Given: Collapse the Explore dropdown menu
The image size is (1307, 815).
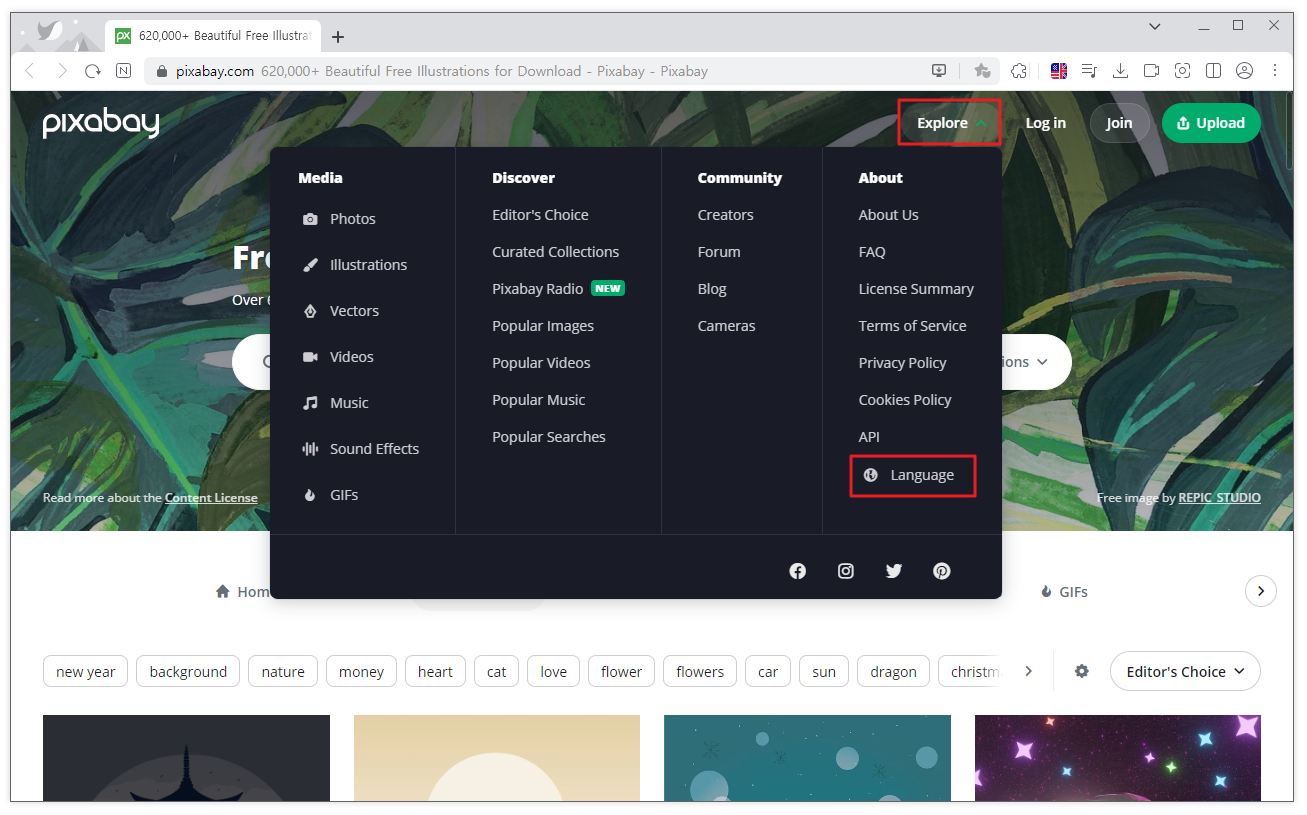Looking at the screenshot, I should (949, 123).
